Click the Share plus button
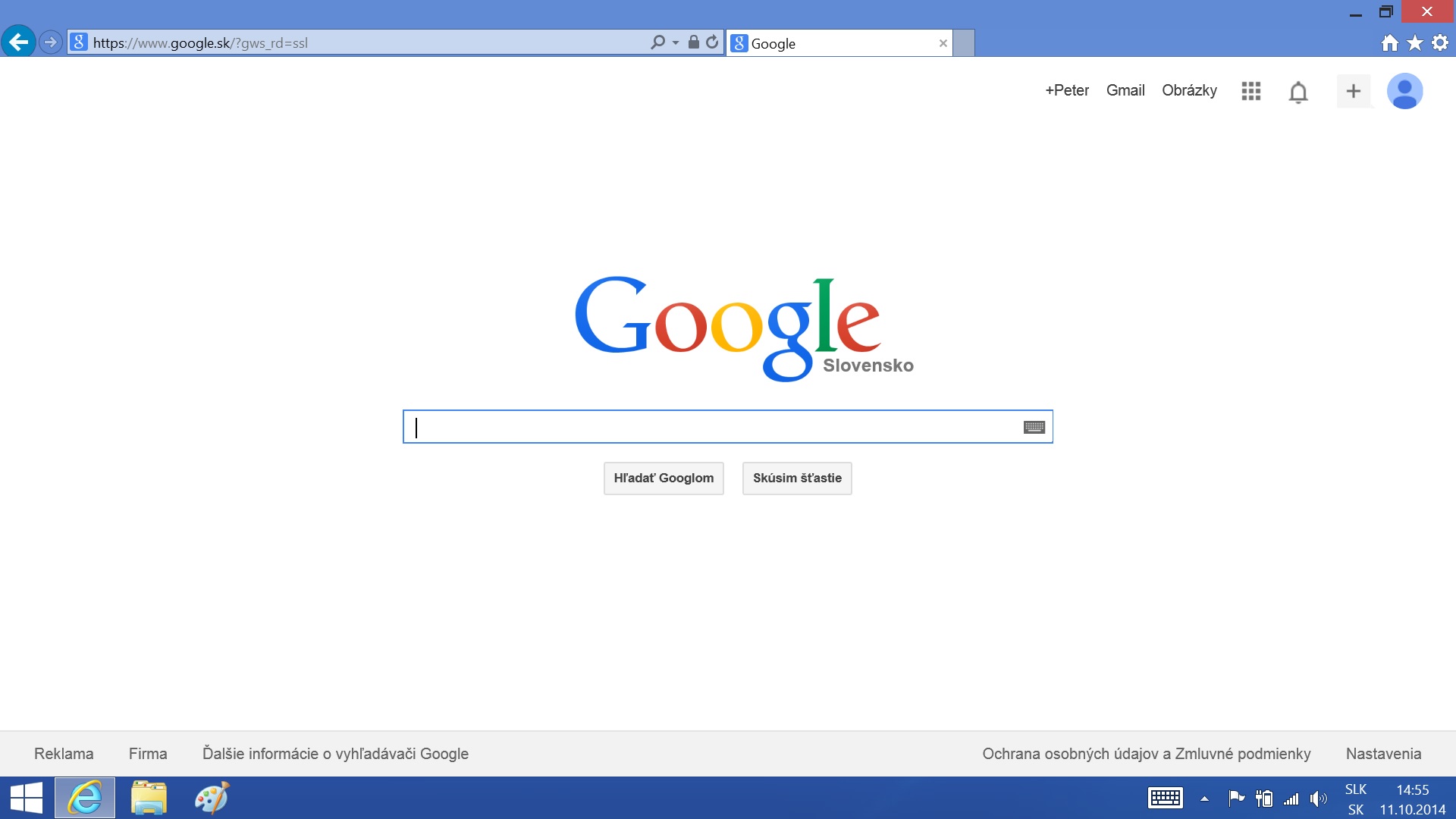The image size is (1456, 819). pos(1354,91)
